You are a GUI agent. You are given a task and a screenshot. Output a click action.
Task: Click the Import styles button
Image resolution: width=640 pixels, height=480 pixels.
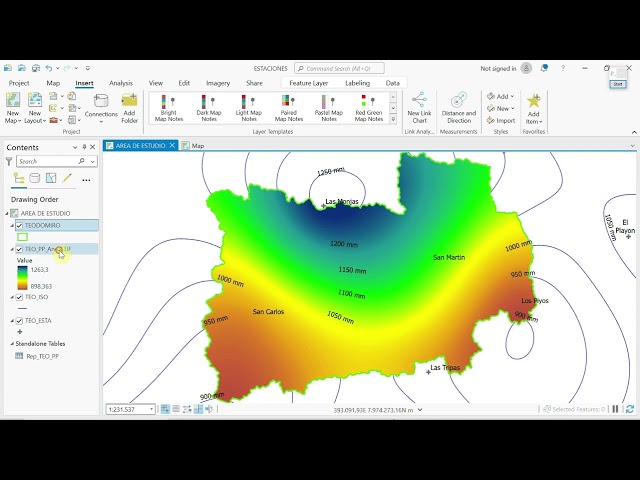pos(501,120)
